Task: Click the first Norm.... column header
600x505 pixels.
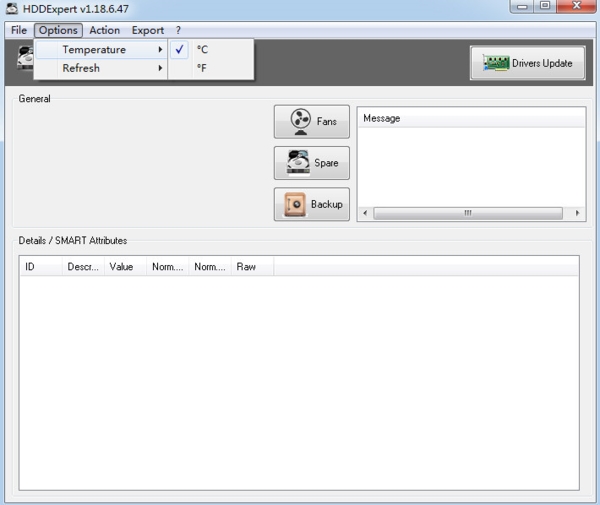Action: click(168, 267)
